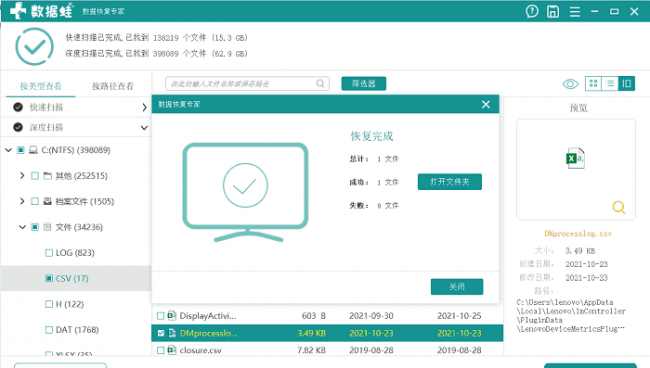Screen dimensions: 650x368
Task: Check the DisplayActivi file checkbox
Action: (x=160, y=316)
